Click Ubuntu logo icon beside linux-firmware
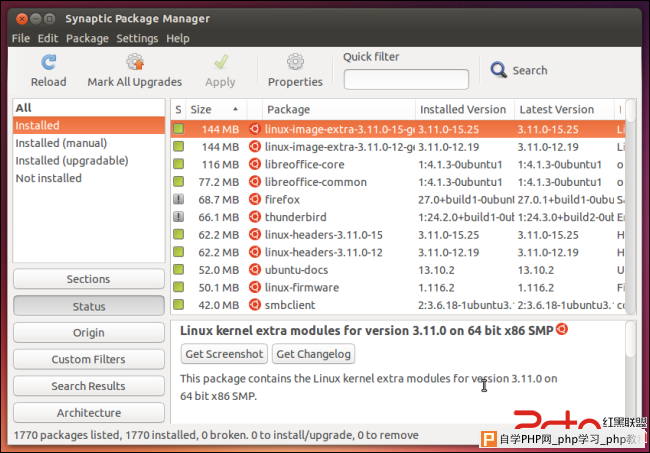 [255, 287]
